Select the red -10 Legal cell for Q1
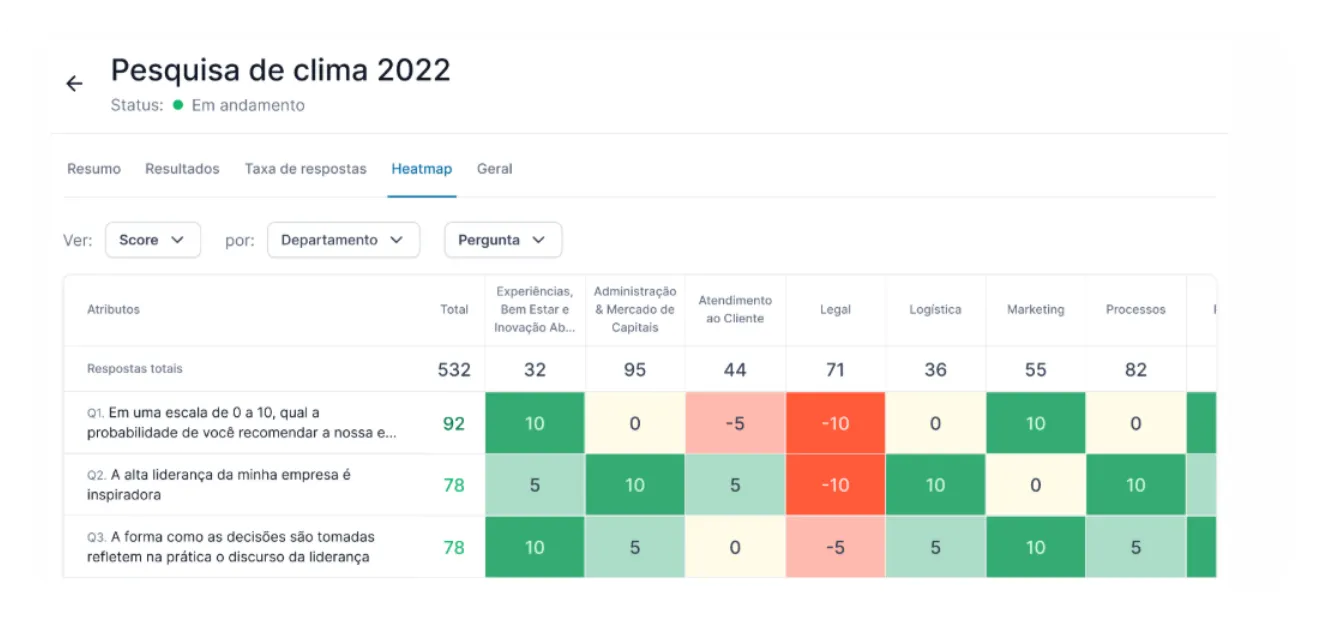The width and height of the screenshot is (1324, 621). 835,423
